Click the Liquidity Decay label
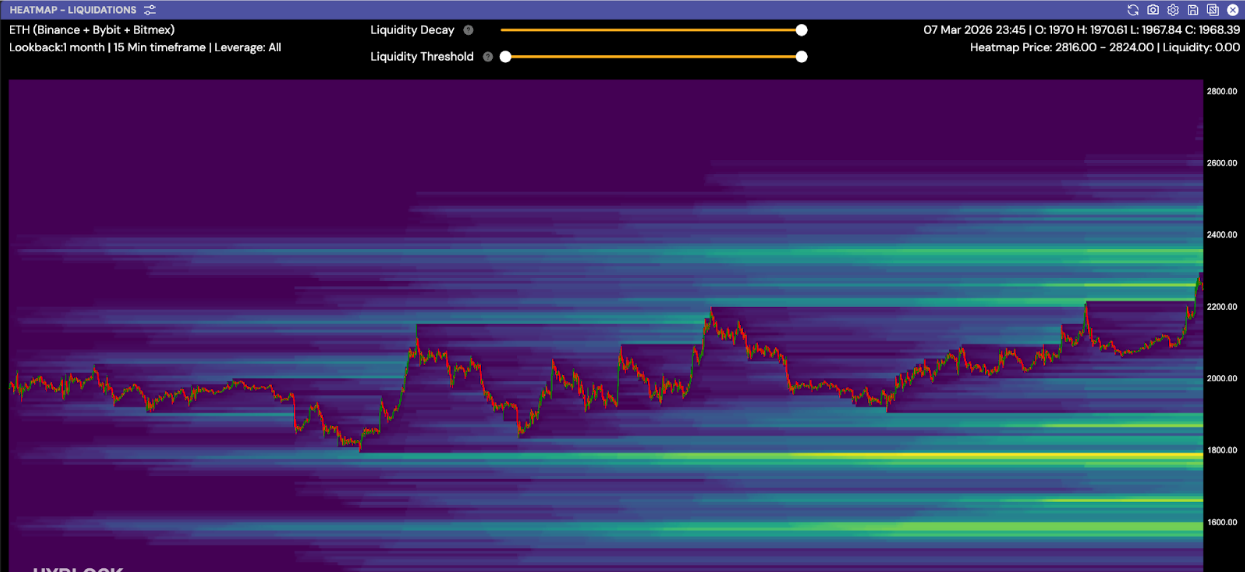1245x572 pixels. 412,30
